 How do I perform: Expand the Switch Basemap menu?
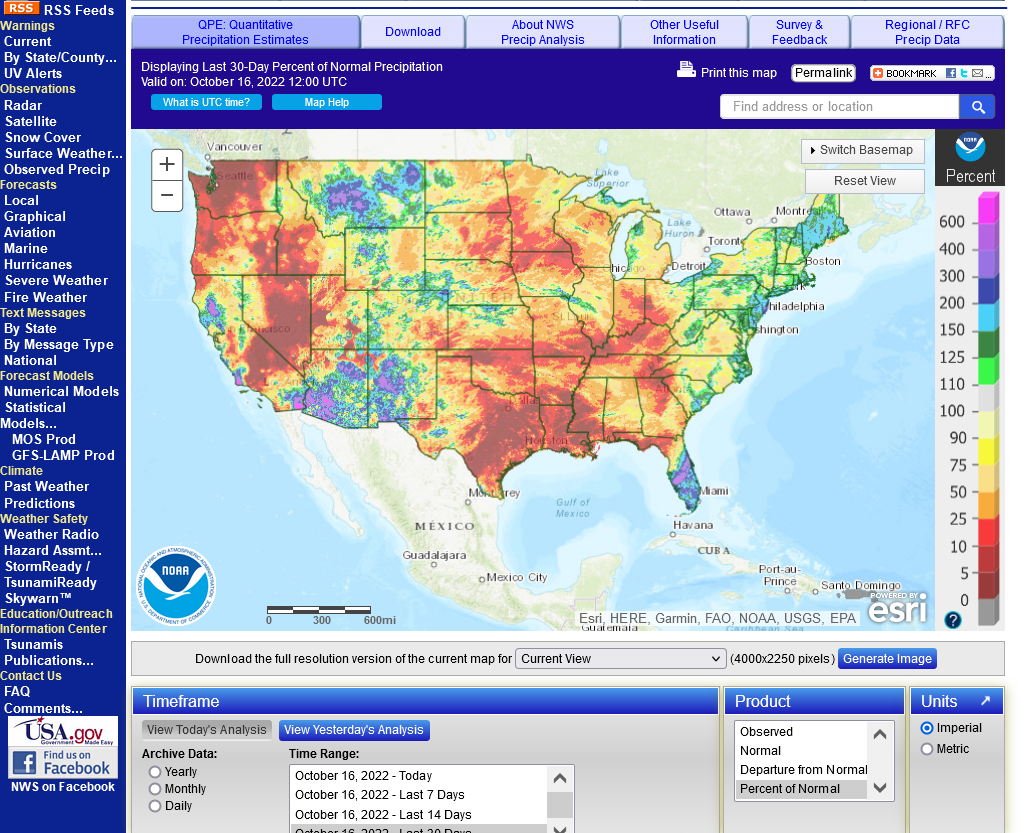click(862, 150)
